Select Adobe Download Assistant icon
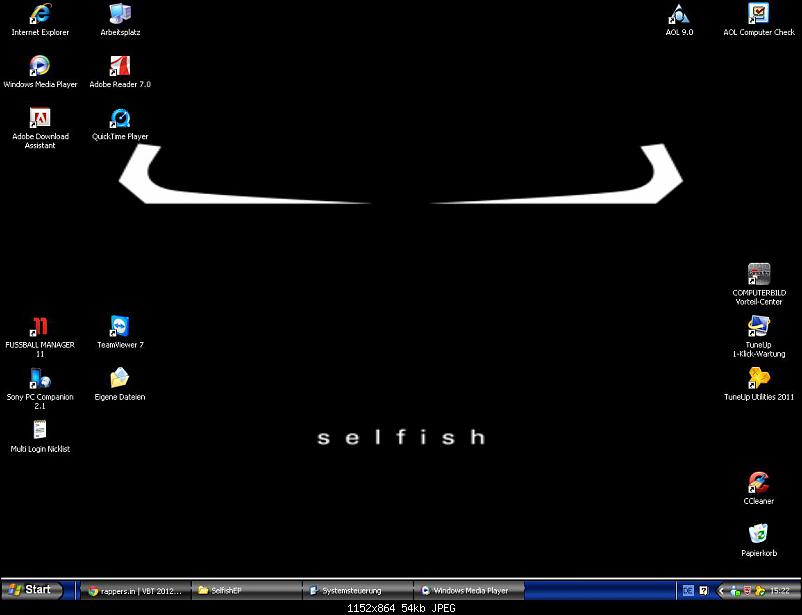The width and height of the screenshot is (802, 615). pos(40,119)
